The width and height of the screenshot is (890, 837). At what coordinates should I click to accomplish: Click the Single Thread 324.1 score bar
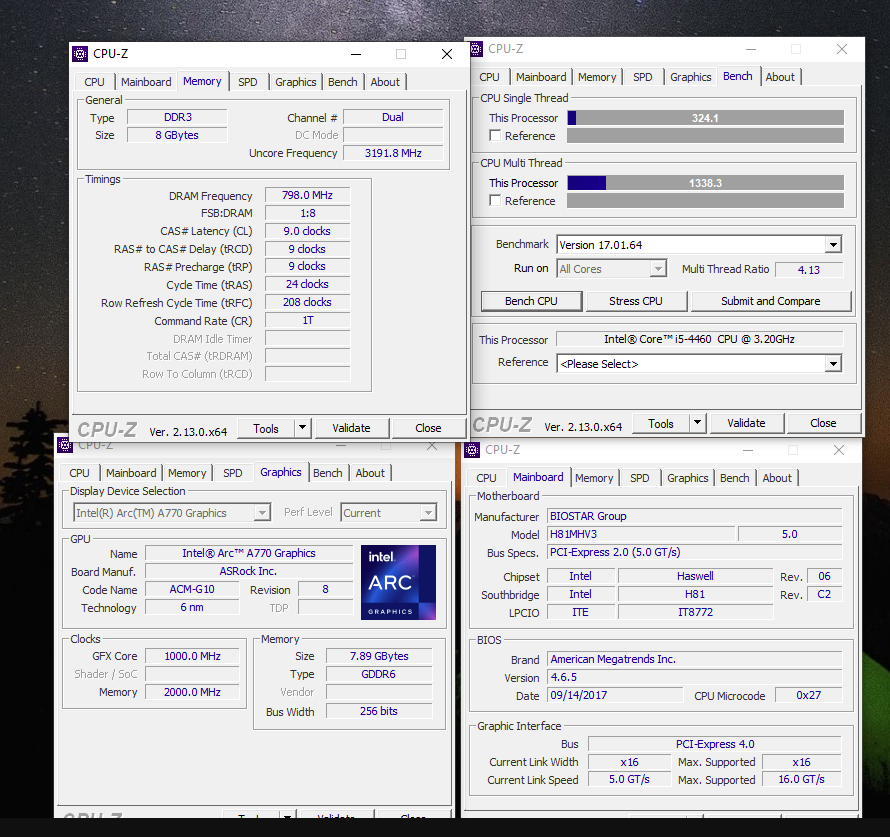click(x=706, y=118)
